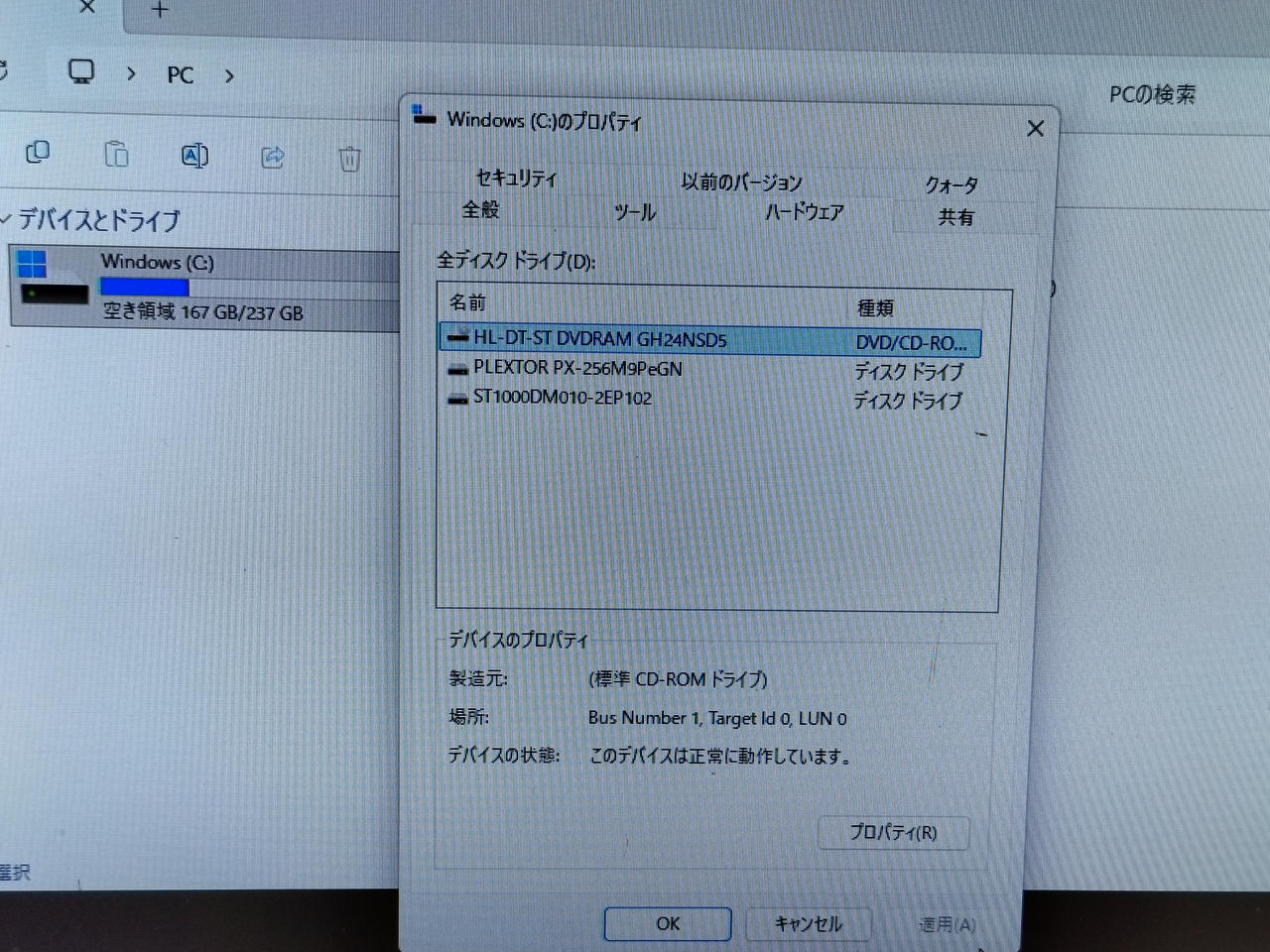Expand the chevron after PC in breadcrumb
The image size is (1270, 952).
[229, 75]
